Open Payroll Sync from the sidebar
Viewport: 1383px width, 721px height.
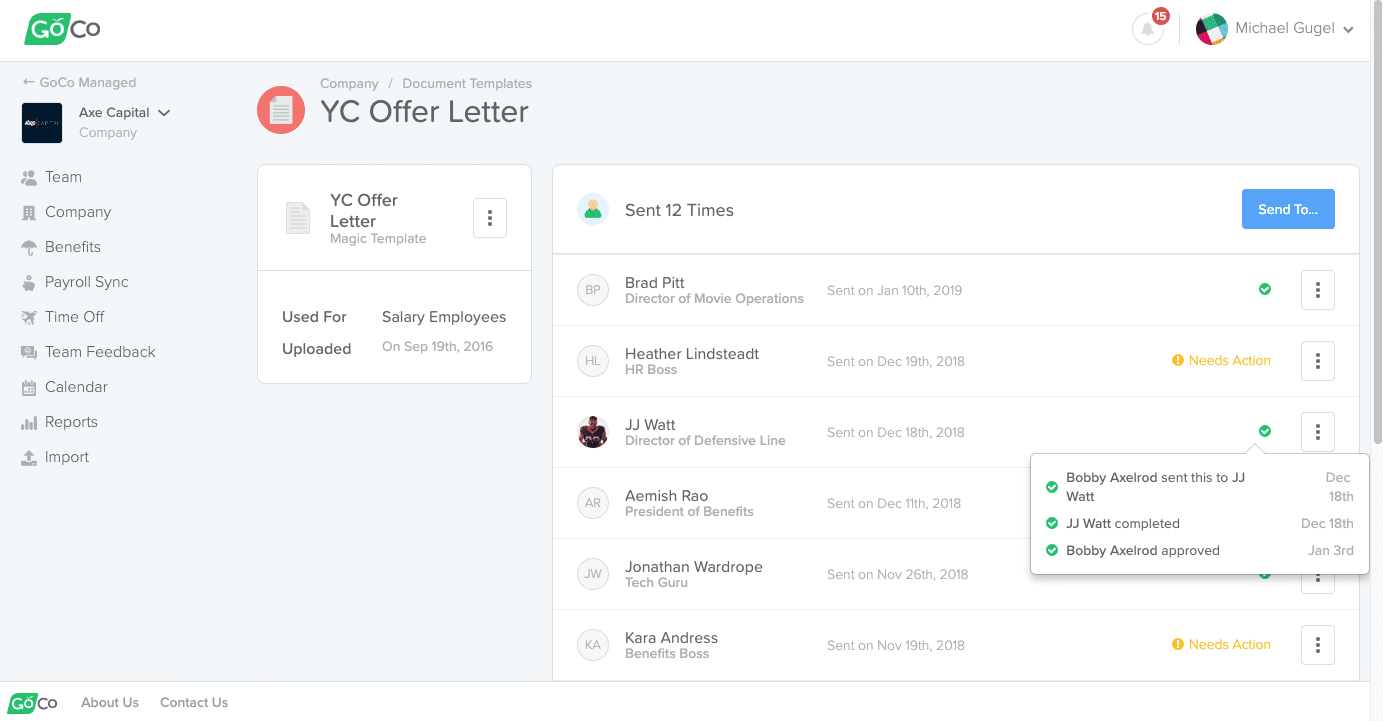(86, 281)
